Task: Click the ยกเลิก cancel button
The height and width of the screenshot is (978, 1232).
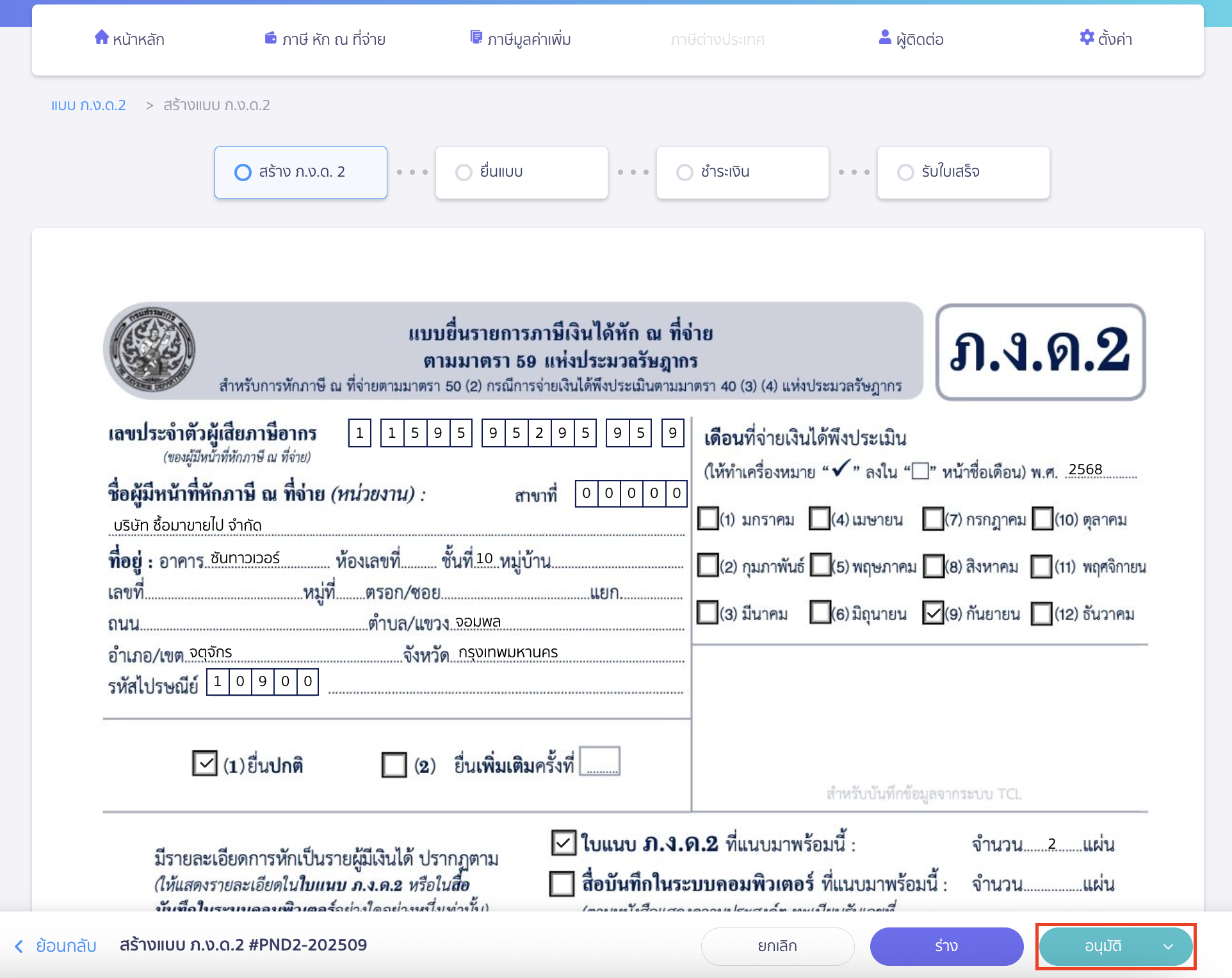Action: [x=777, y=946]
